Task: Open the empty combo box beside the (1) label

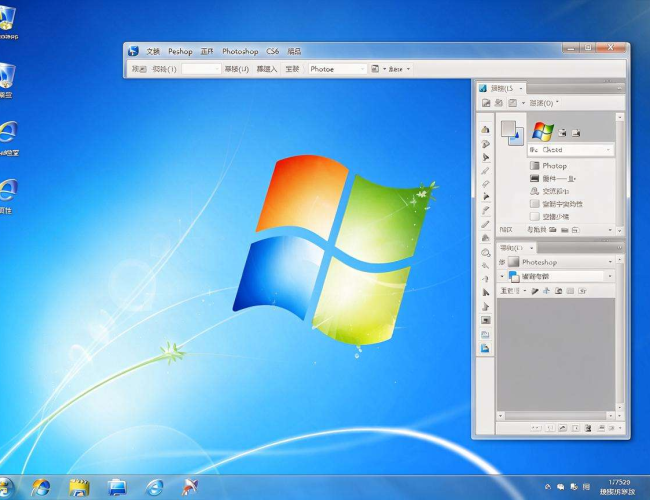Action: click(x=201, y=69)
